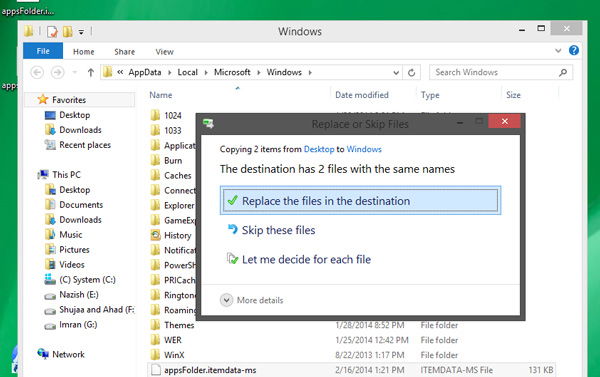Open the address bar history dropdown
The width and height of the screenshot is (600, 377).
tap(396, 72)
